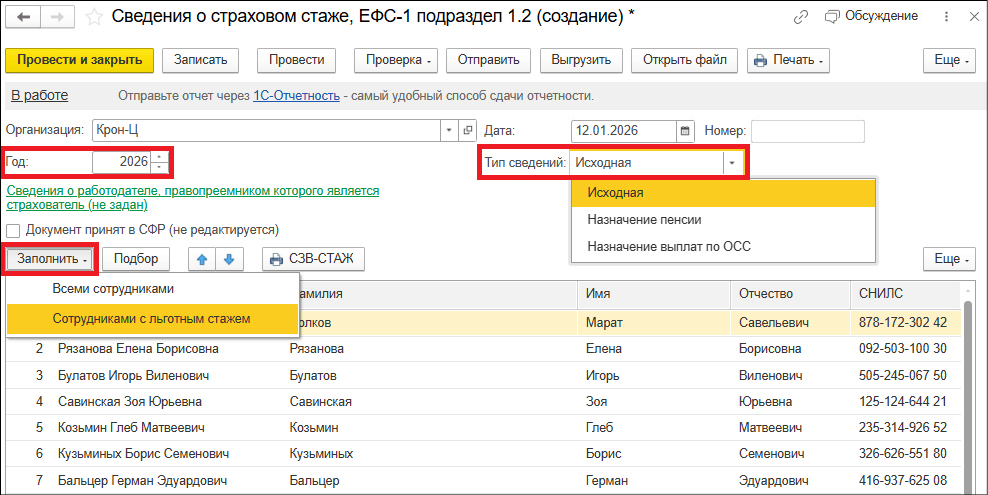Open organization card icon beside Крон-Ц

[467, 131]
